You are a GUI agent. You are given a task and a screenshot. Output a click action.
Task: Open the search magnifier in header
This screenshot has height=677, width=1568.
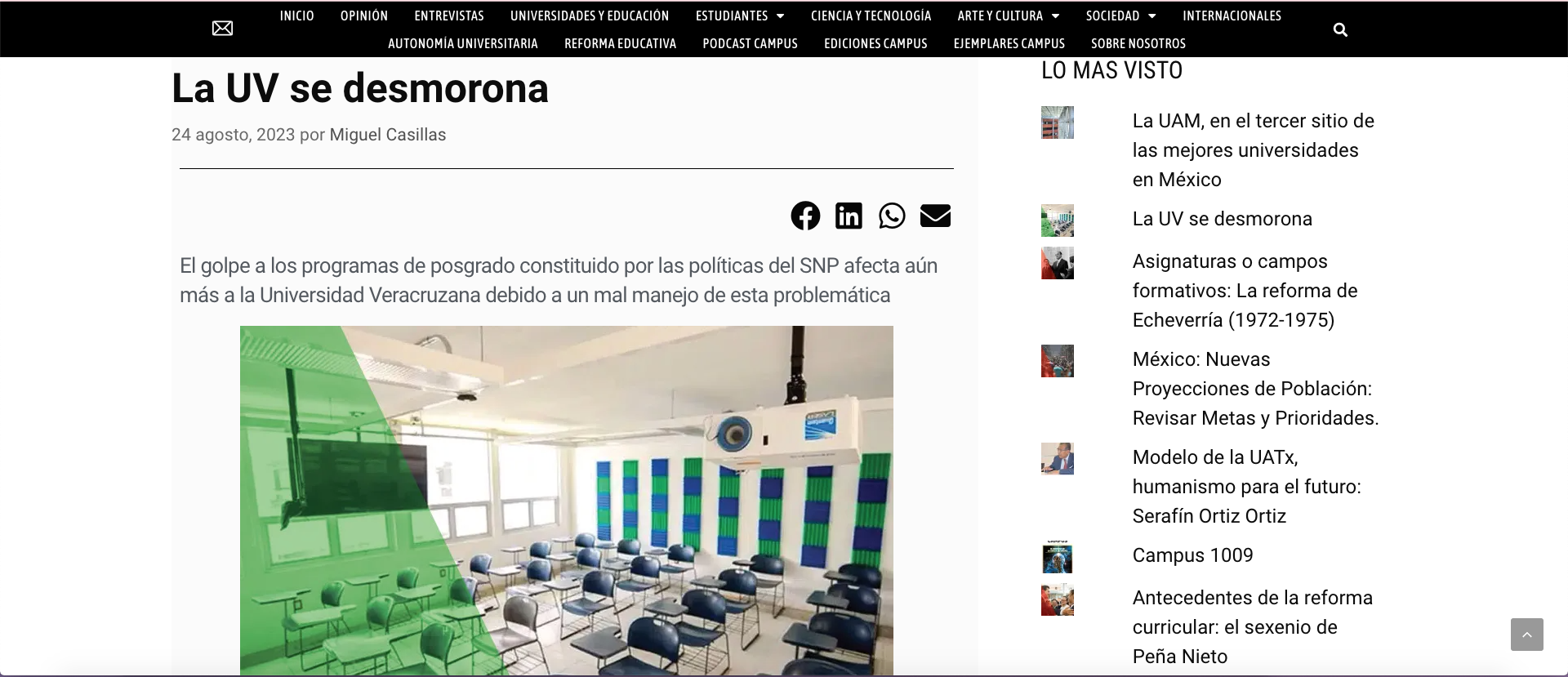[1340, 29]
